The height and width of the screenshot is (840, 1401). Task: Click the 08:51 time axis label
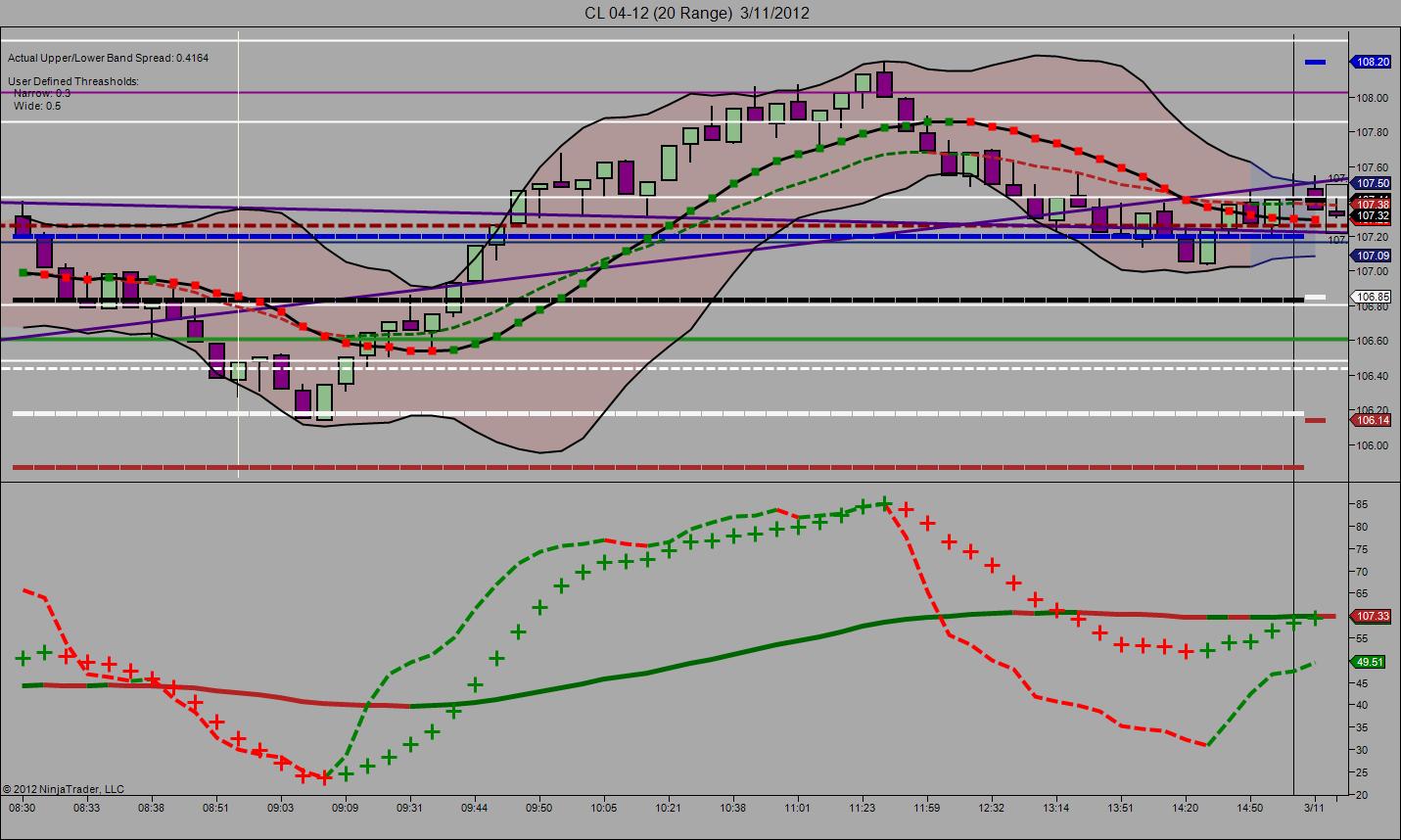pyautogui.click(x=216, y=809)
